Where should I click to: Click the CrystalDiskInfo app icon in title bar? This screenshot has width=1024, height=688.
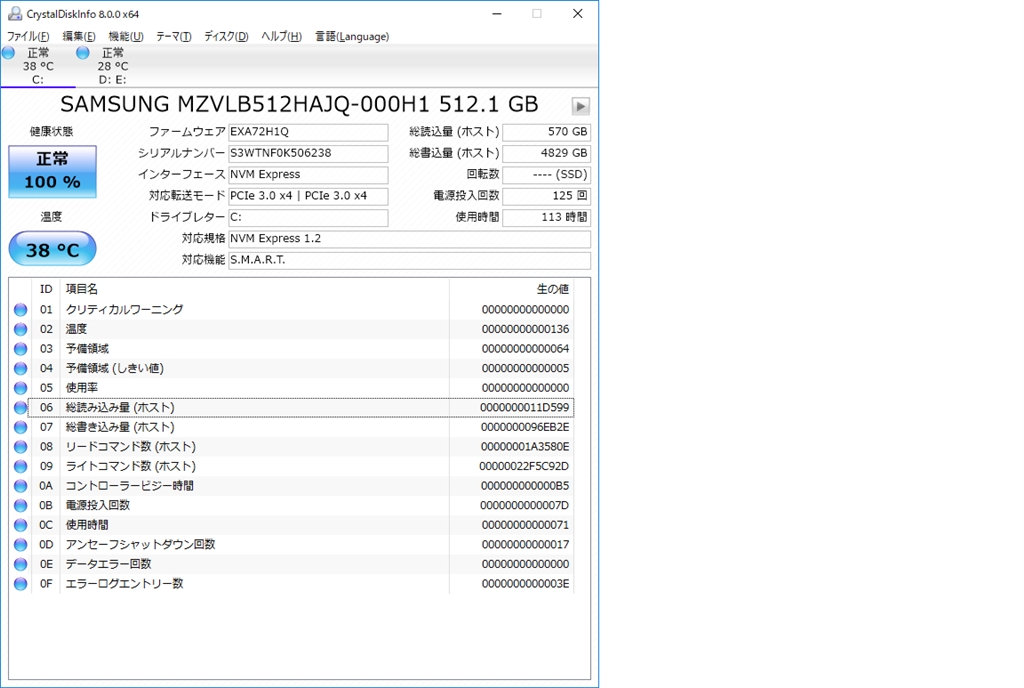click(x=14, y=13)
